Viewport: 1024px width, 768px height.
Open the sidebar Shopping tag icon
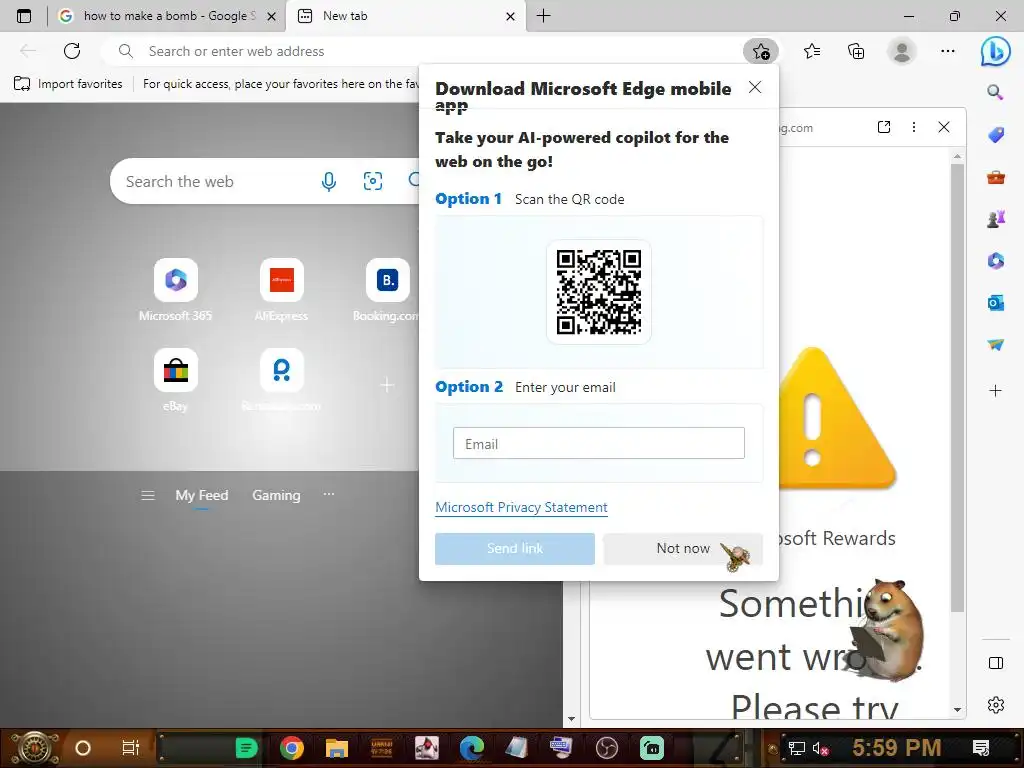point(995,135)
